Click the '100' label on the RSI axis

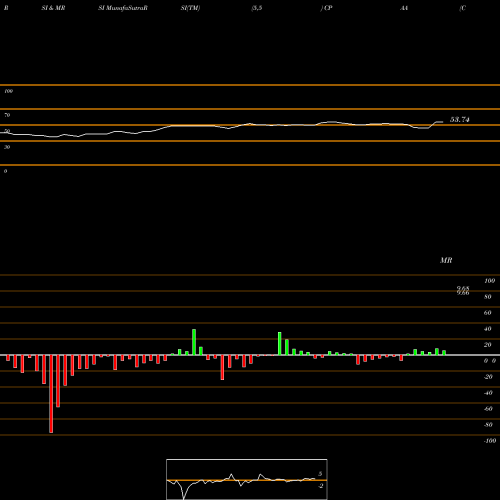click(8, 91)
